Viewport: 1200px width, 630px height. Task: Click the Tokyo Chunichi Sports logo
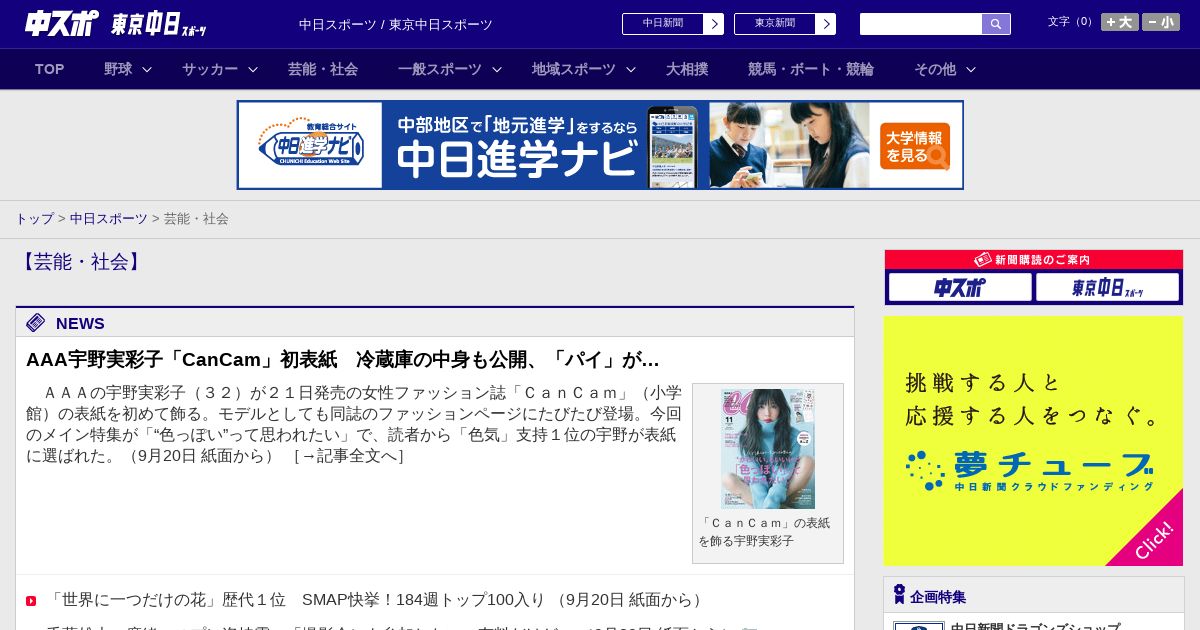click(159, 24)
